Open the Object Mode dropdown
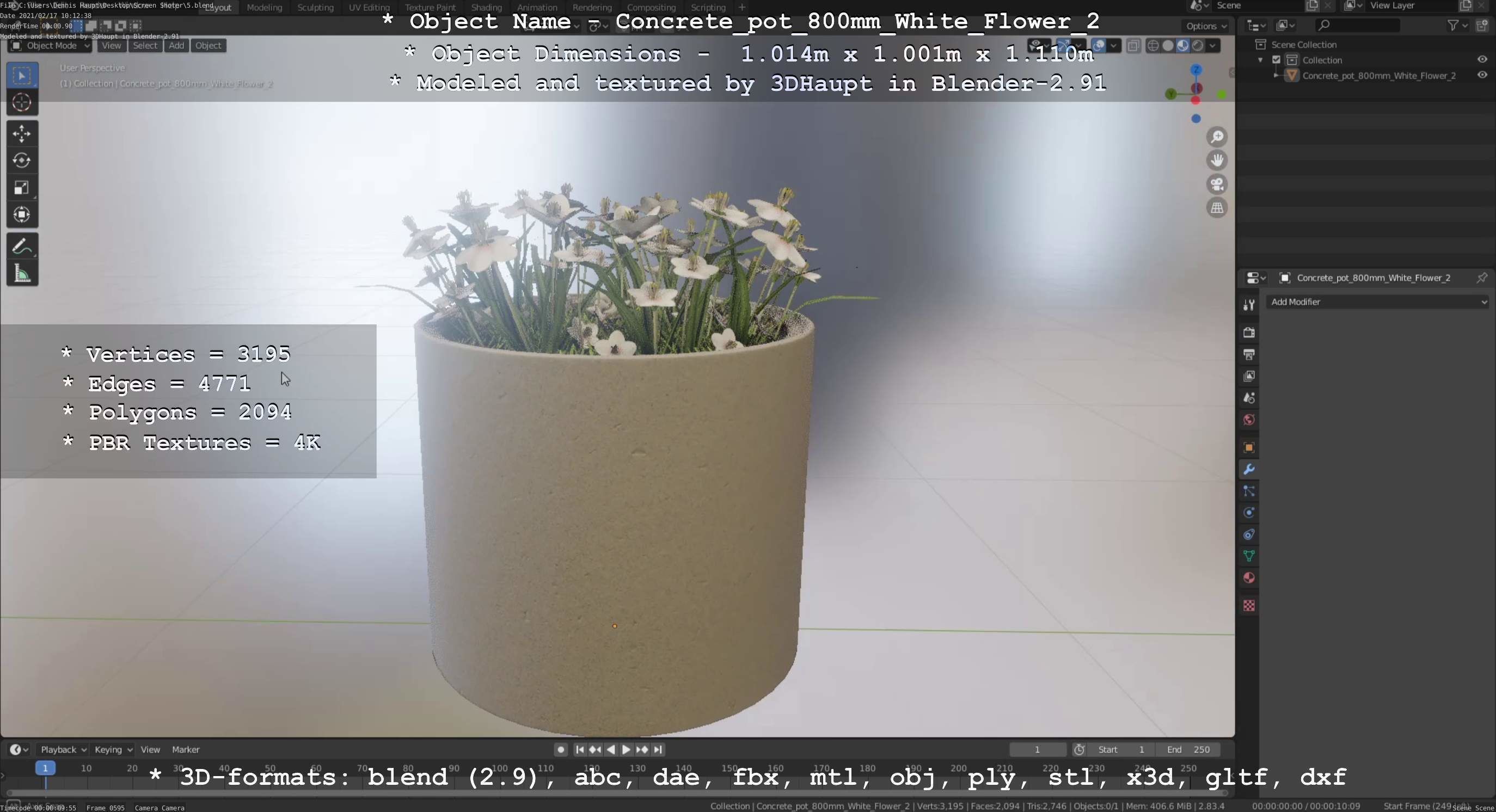This screenshot has height=812, width=1496. pos(50,46)
